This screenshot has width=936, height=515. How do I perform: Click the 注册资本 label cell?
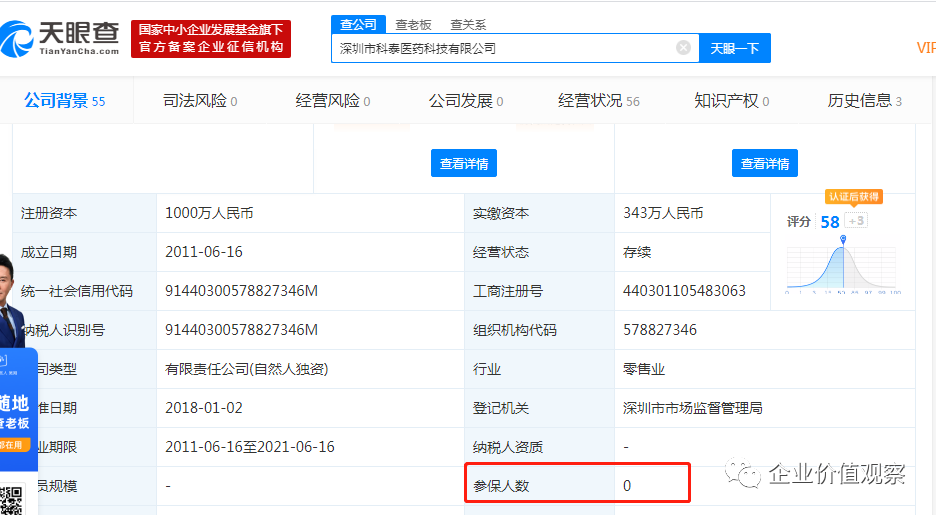coord(85,213)
